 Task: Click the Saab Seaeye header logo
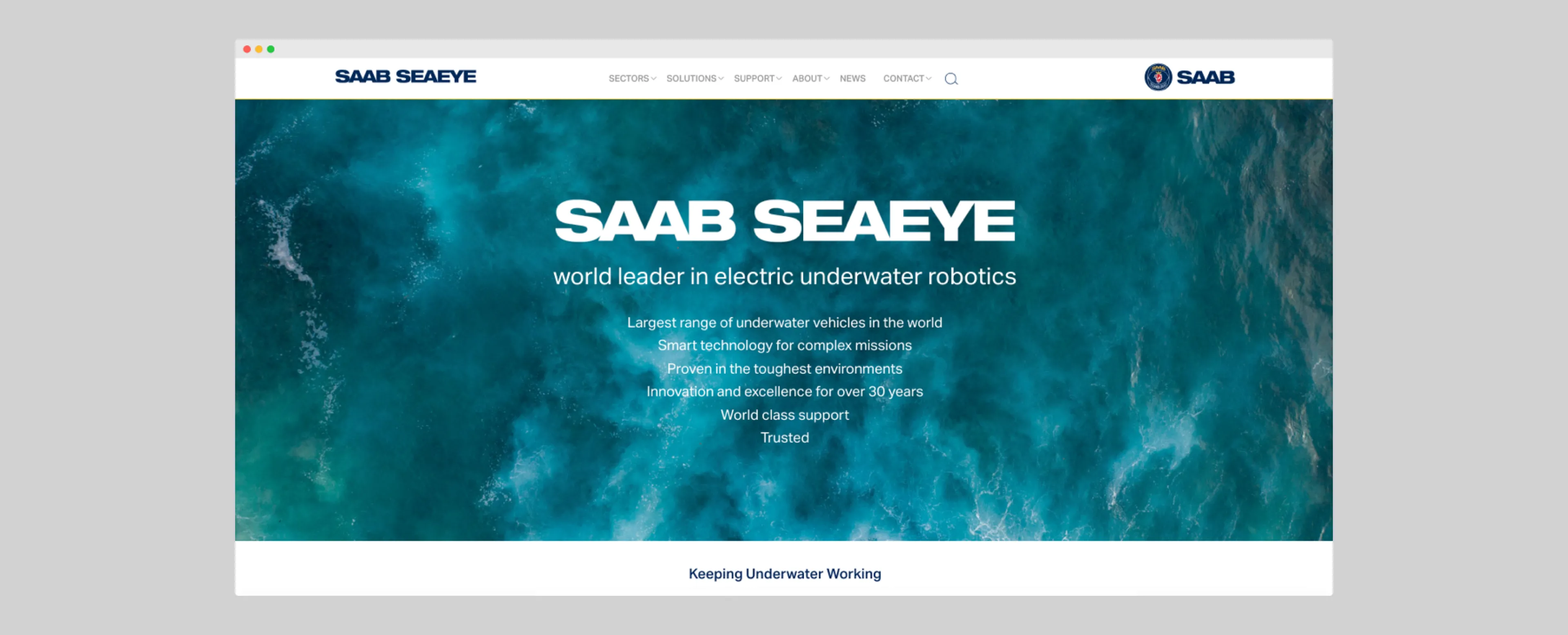[x=405, y=77]
